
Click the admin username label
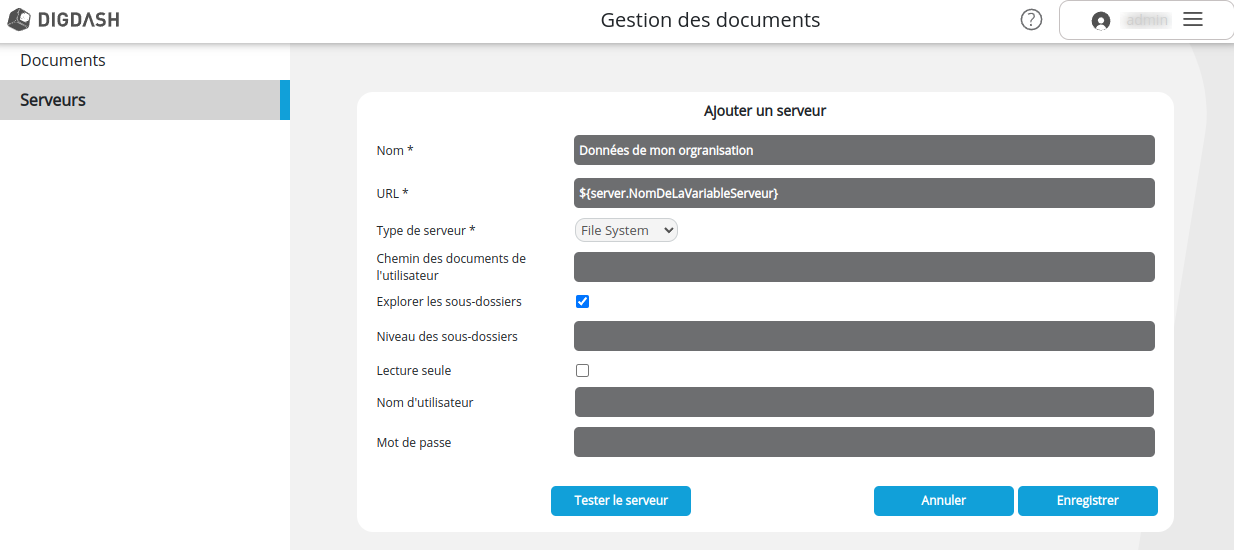point(1147,20)
